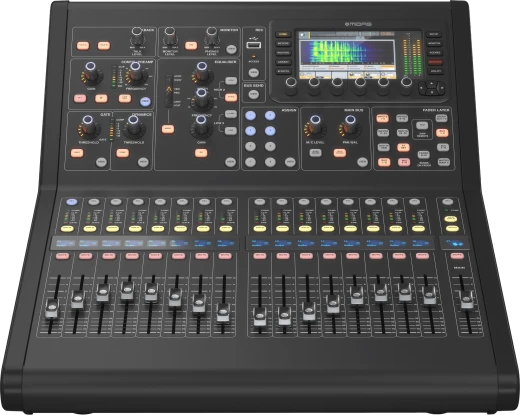Click the Pan/Bal knob
520x415 pixels.
coord(350,127)
